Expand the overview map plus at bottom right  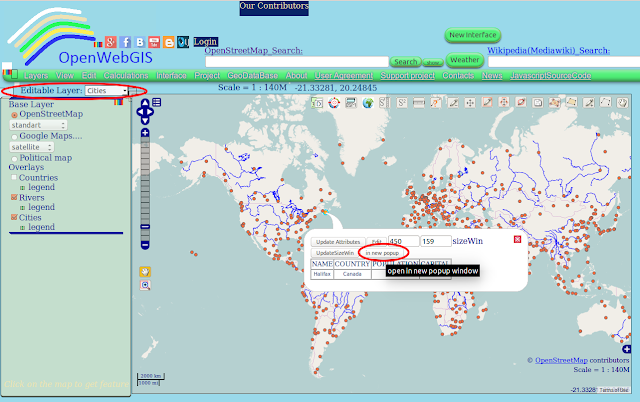pos(627,349)
